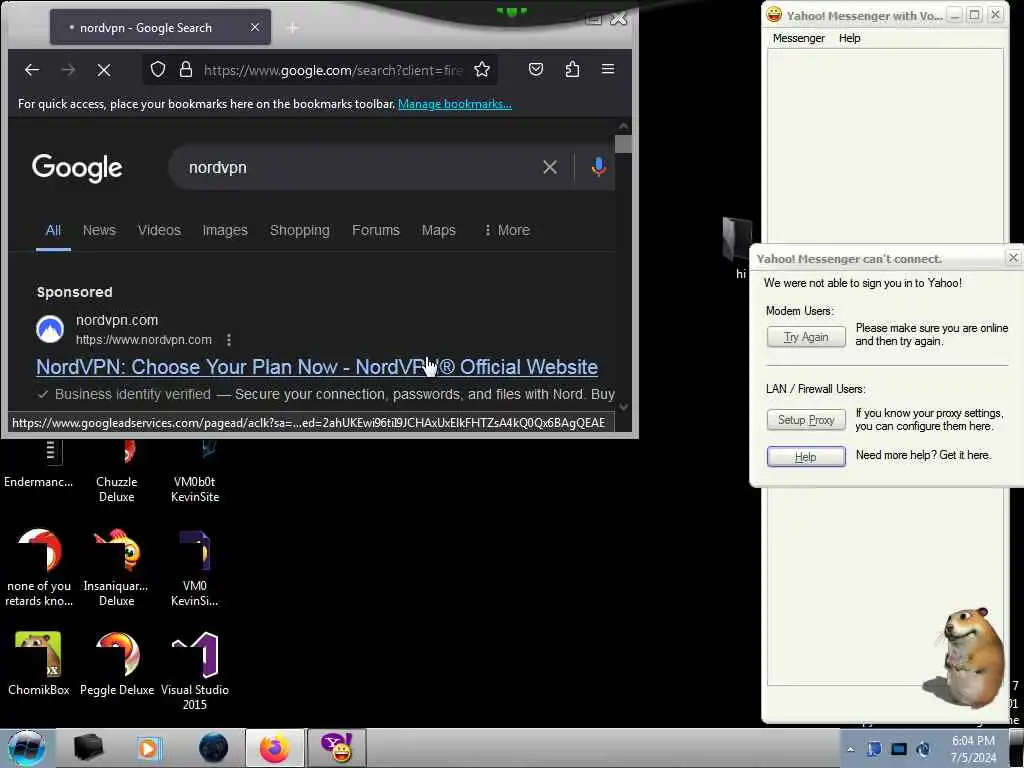Viewport: 1024px width, 768px height.
Task: Open a new tab with plus
Action: tap(293, 28)
